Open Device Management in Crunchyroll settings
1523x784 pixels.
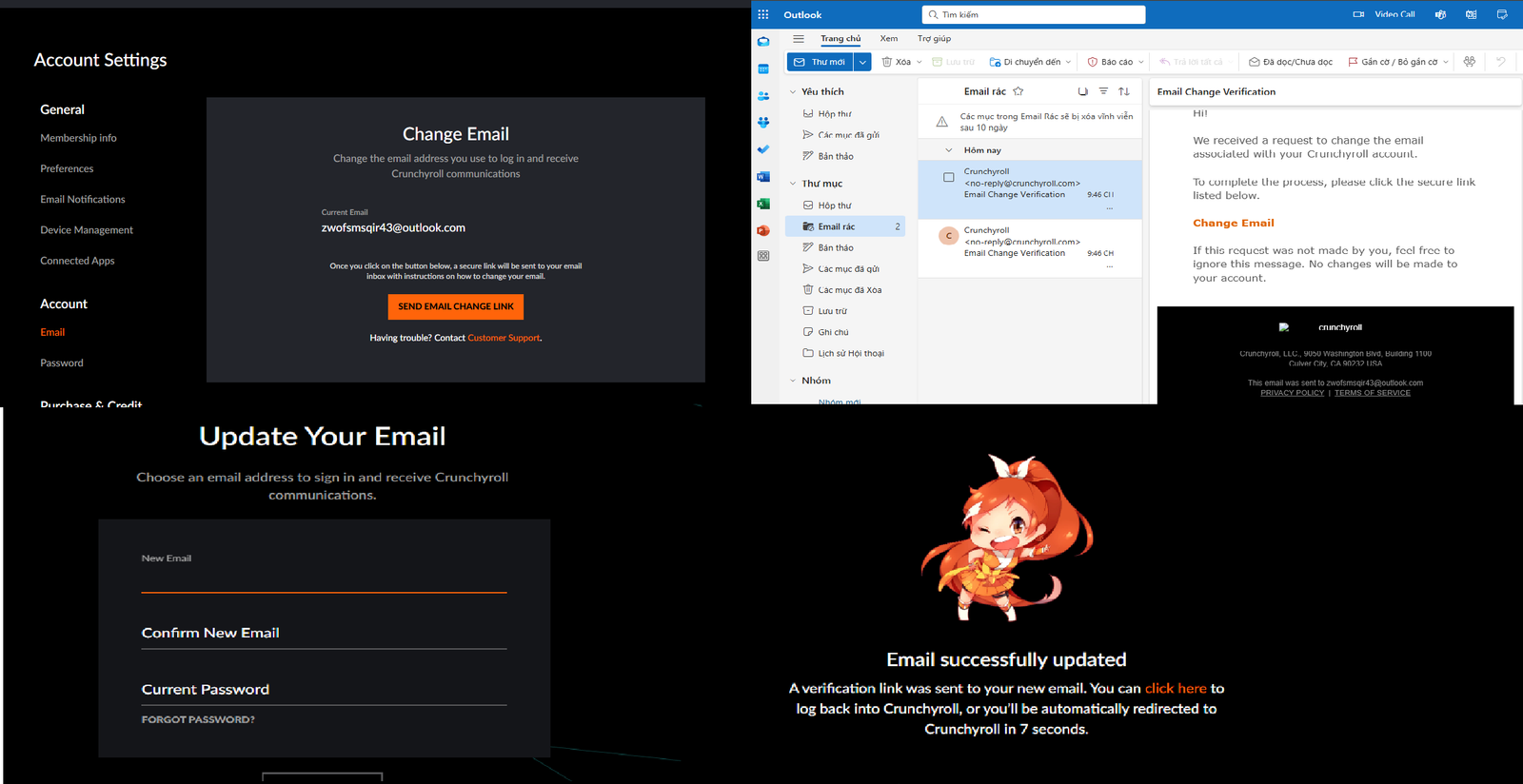(x=87, y=229)
